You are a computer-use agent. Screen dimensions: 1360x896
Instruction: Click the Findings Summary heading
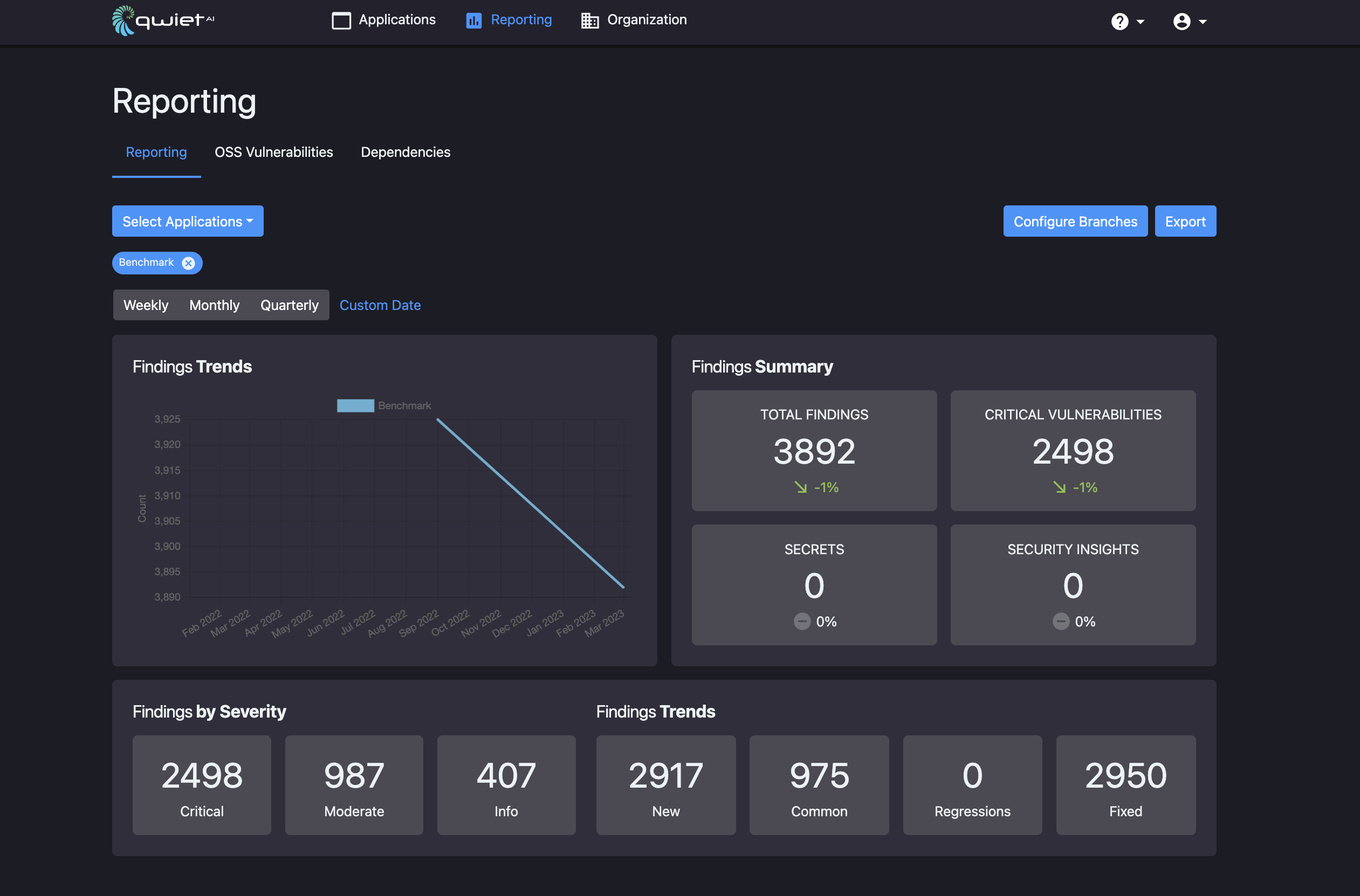tap(762, 366)
